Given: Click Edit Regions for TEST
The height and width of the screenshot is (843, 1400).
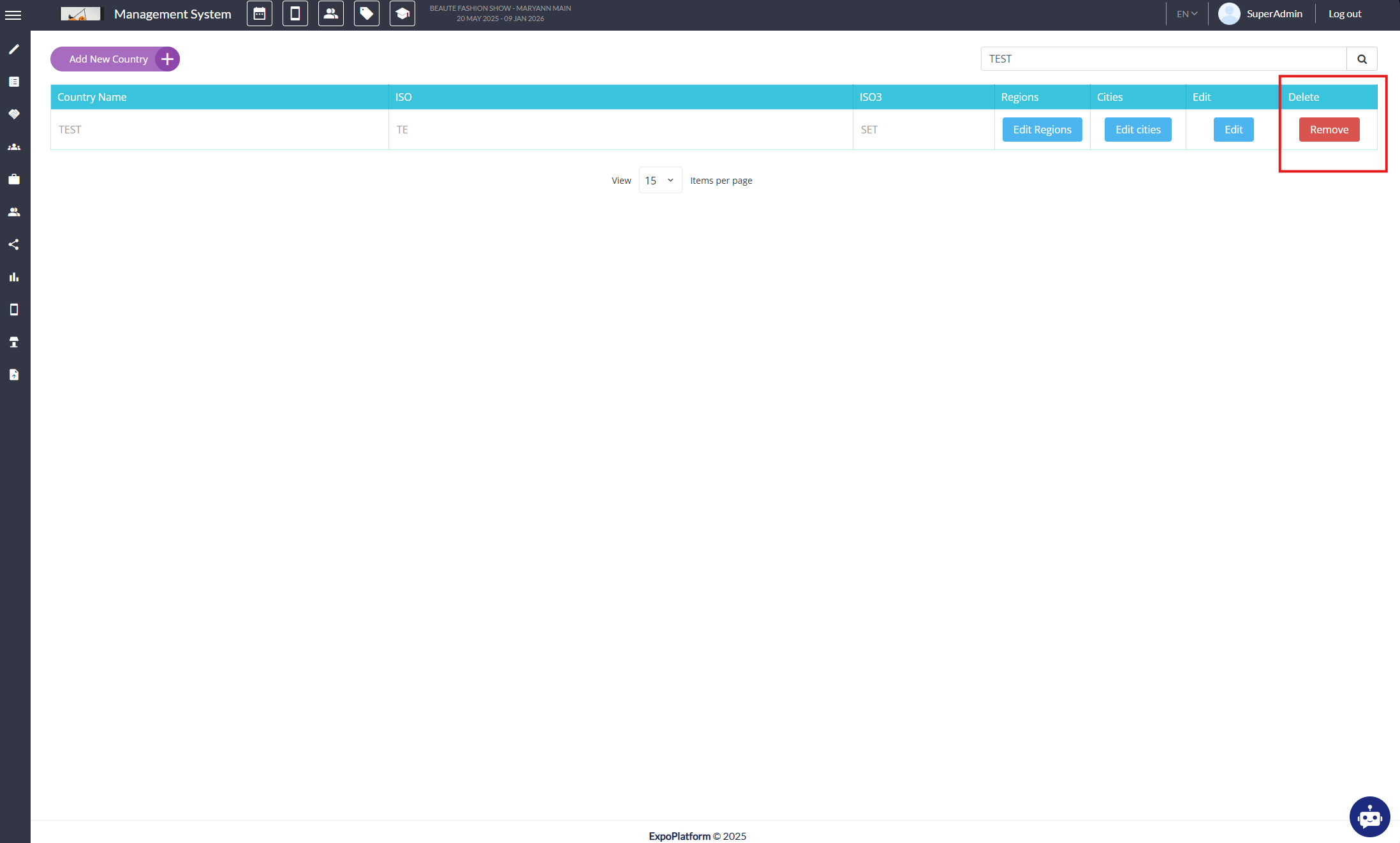Looking at the screenshot, I should pos(1042,130).
